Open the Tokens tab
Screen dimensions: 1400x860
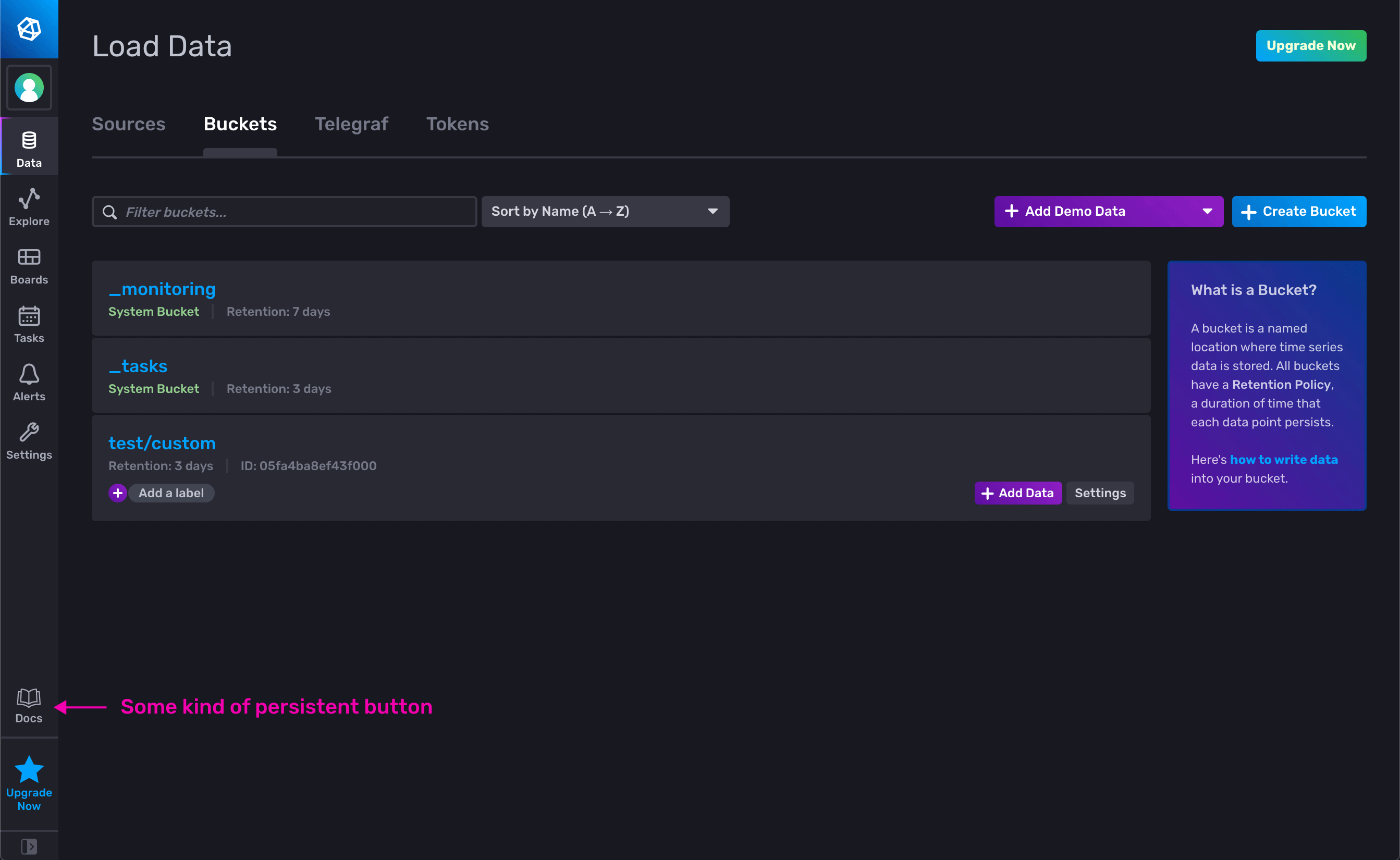[x=457, y=124]
